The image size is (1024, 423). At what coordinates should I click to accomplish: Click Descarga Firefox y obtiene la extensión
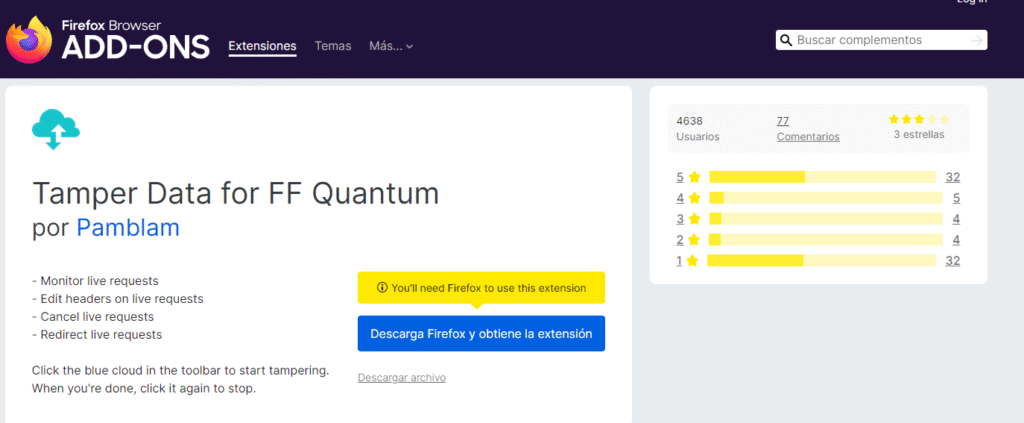tap(481, 333)
